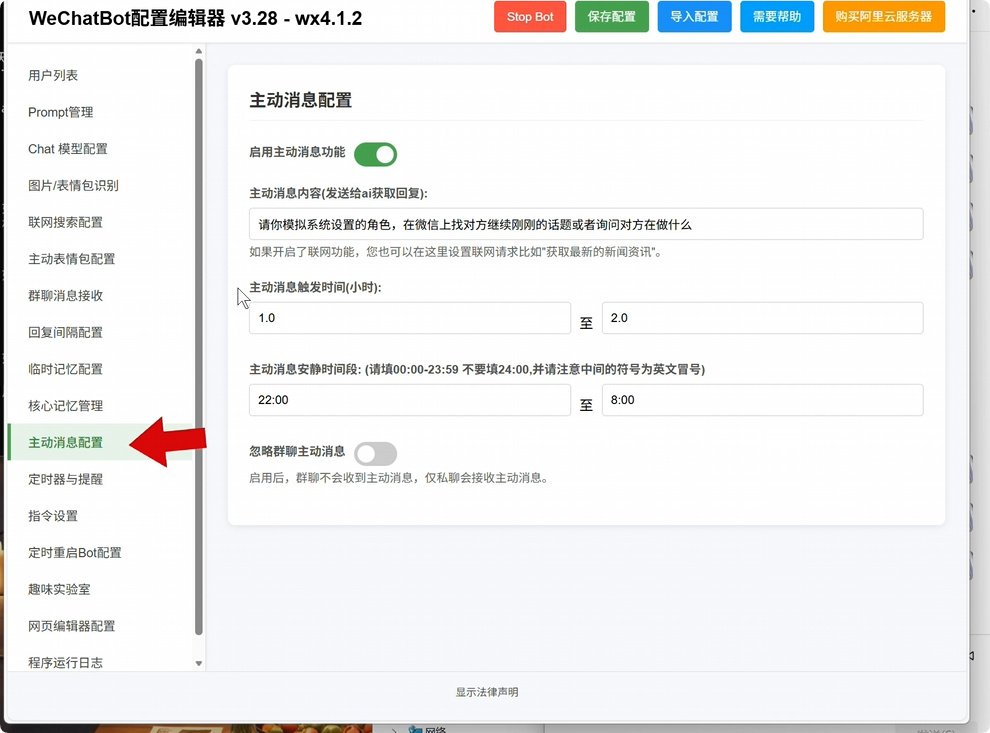Go to 指令设置 section
The width and height of the screenshot is (990, 733).
pyautogui.click(x=101, y=515)
